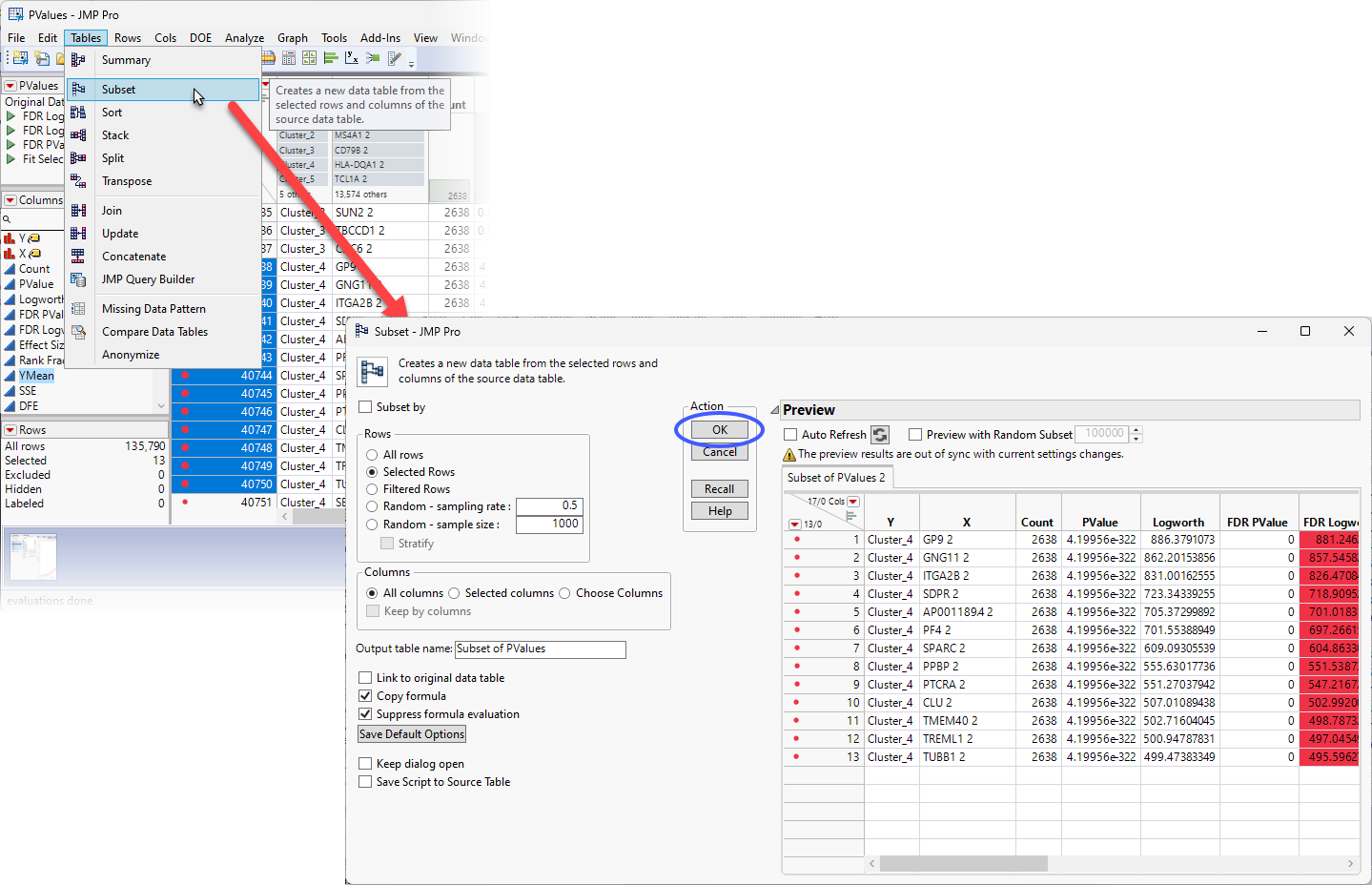The height and width of the screenshot is (885, 1372).
Task: Open the Columns panel red triangle menu
Action: (10, 200)
